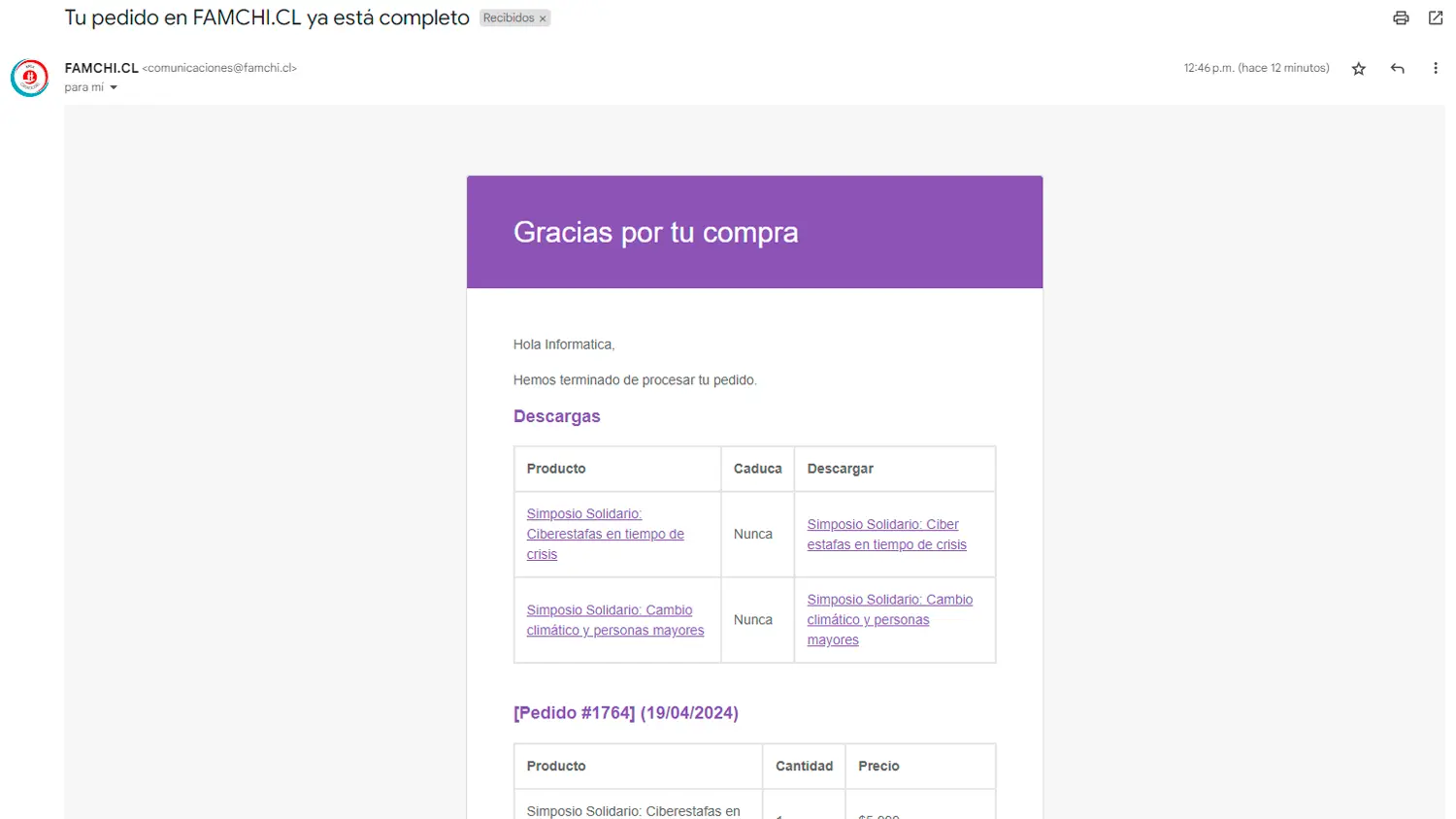The height and width of the screenshot is (819, 1456).
Task: Click 'Nunca' in the Ciberestafas row
Action: [x=753, y=534]
